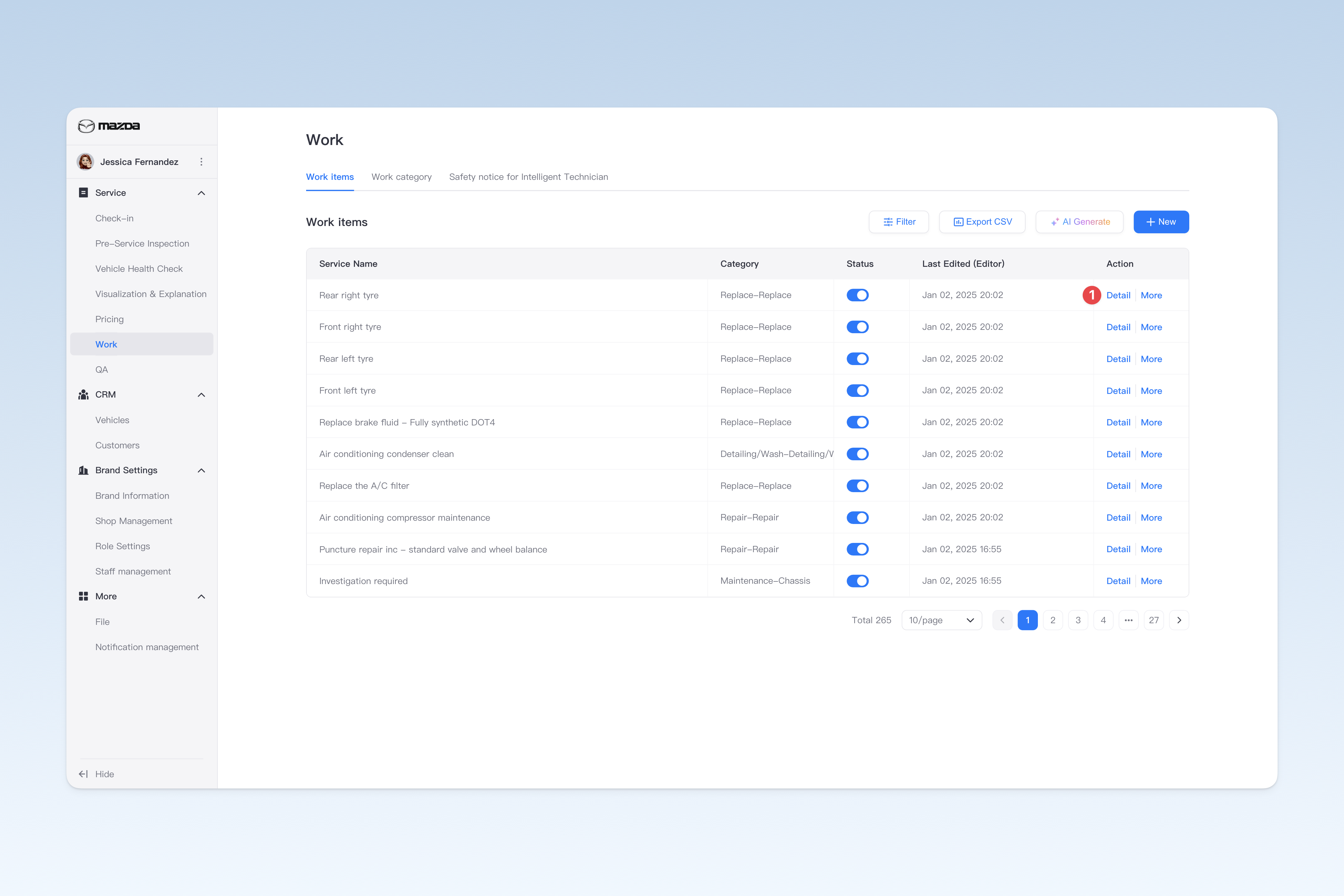Toggle status for Air conditioning condenser clean
This screenshot has height=896, width=1344.
point(858,454)
